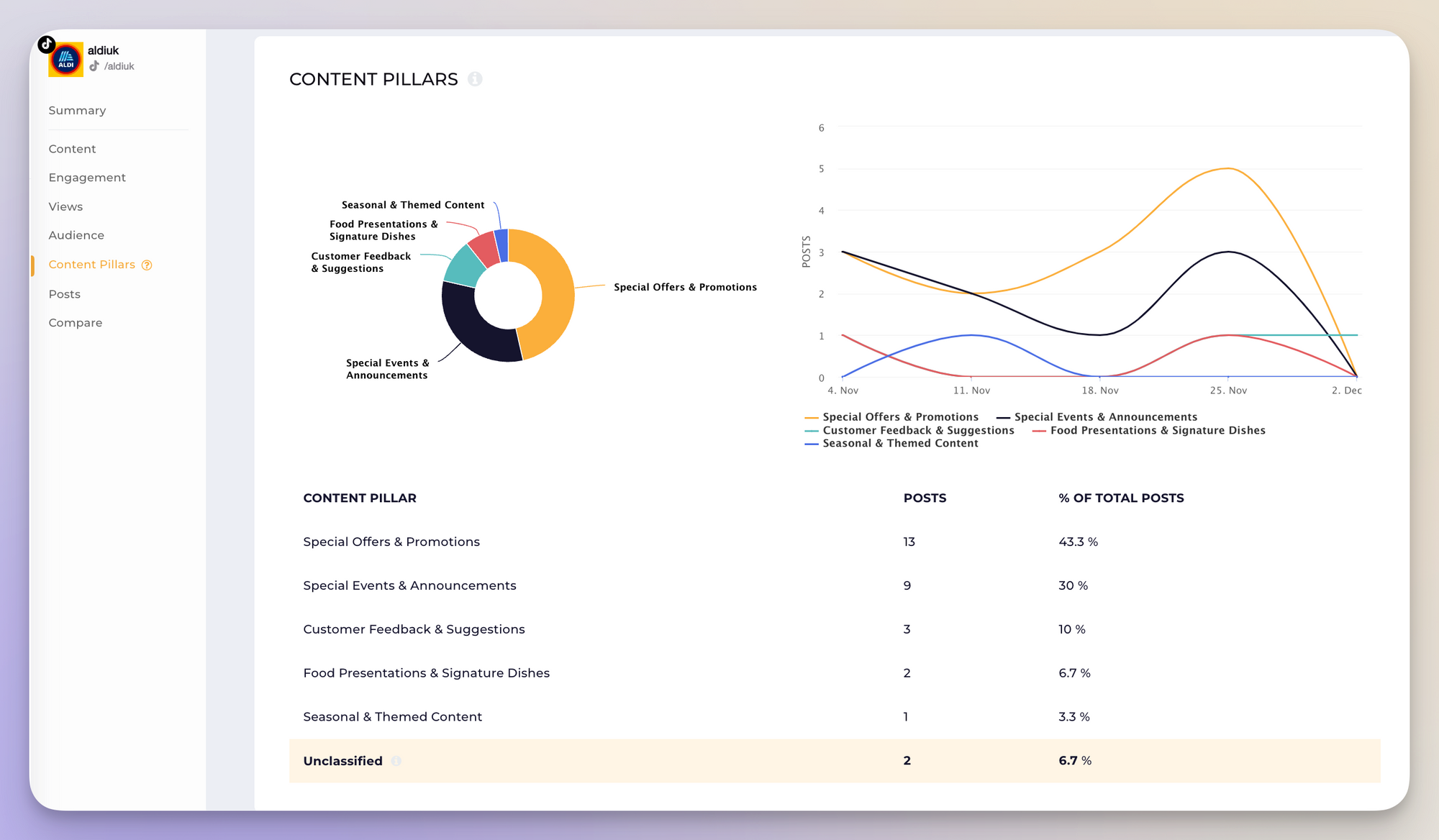Open the Audience section
This screenshot has height=840, width=1439.
click(x=76, y=235)
